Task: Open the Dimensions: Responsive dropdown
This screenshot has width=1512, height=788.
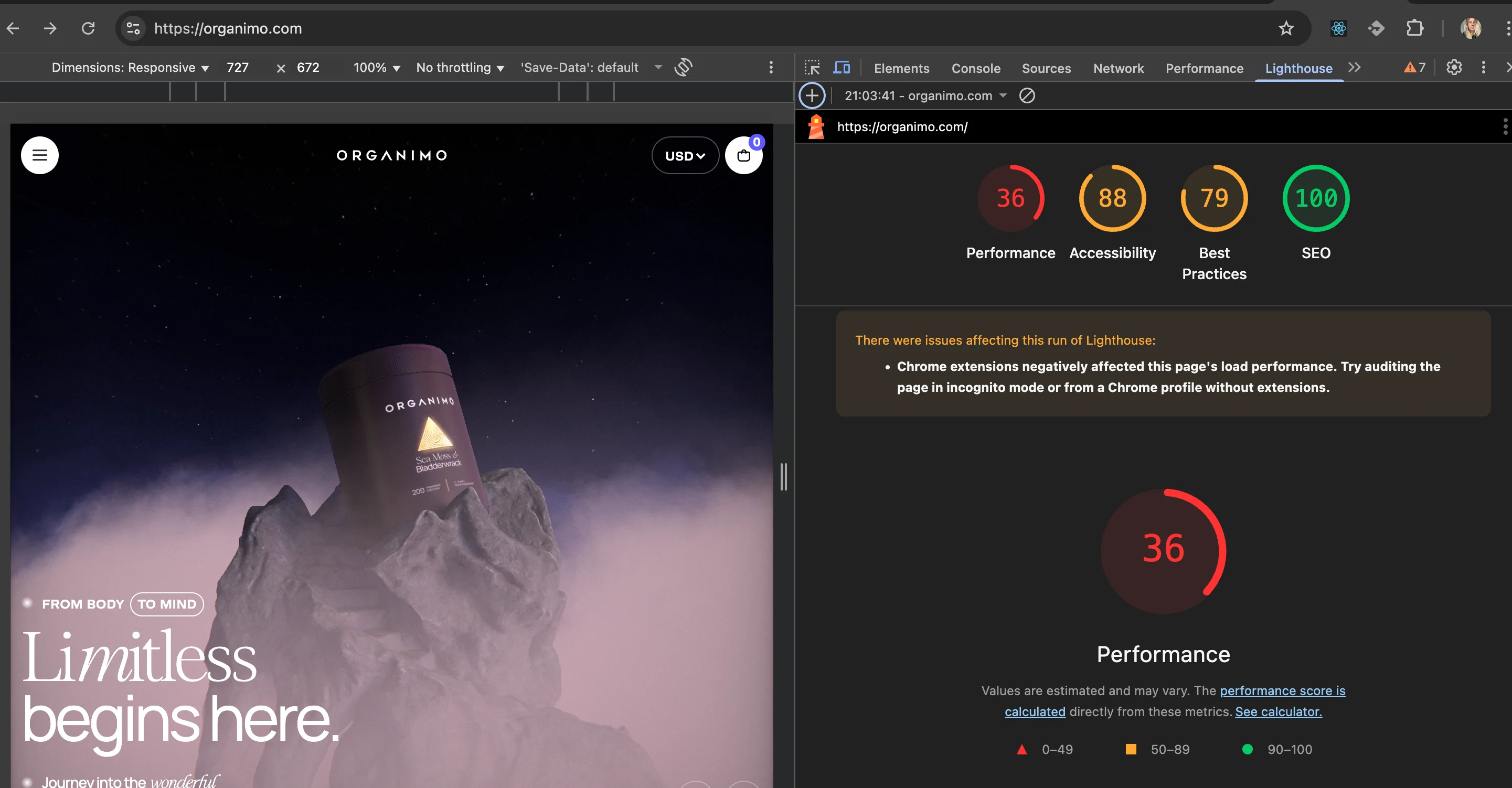Action: coord(130,68)
